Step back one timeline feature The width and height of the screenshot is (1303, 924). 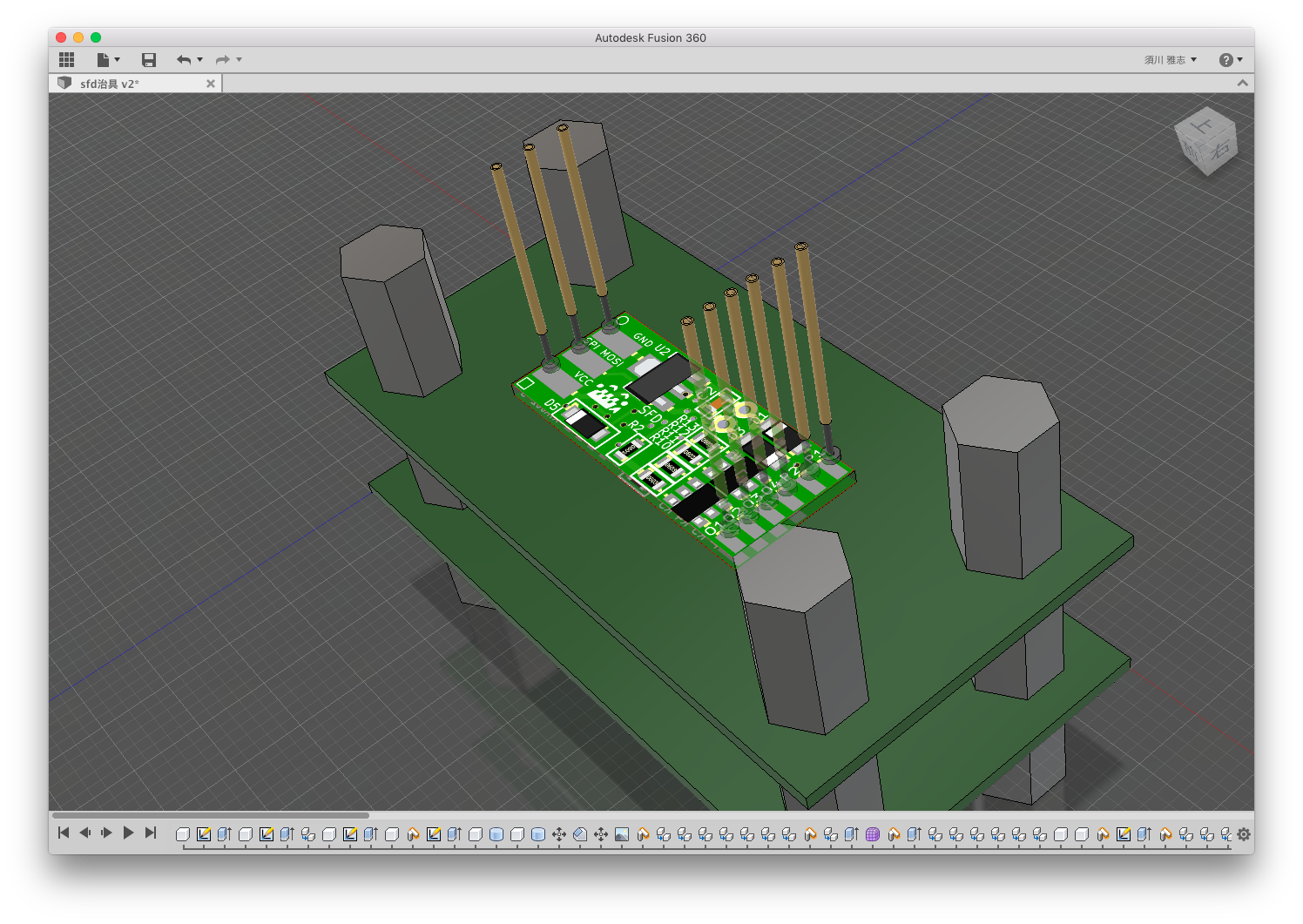tap(85, 833)
